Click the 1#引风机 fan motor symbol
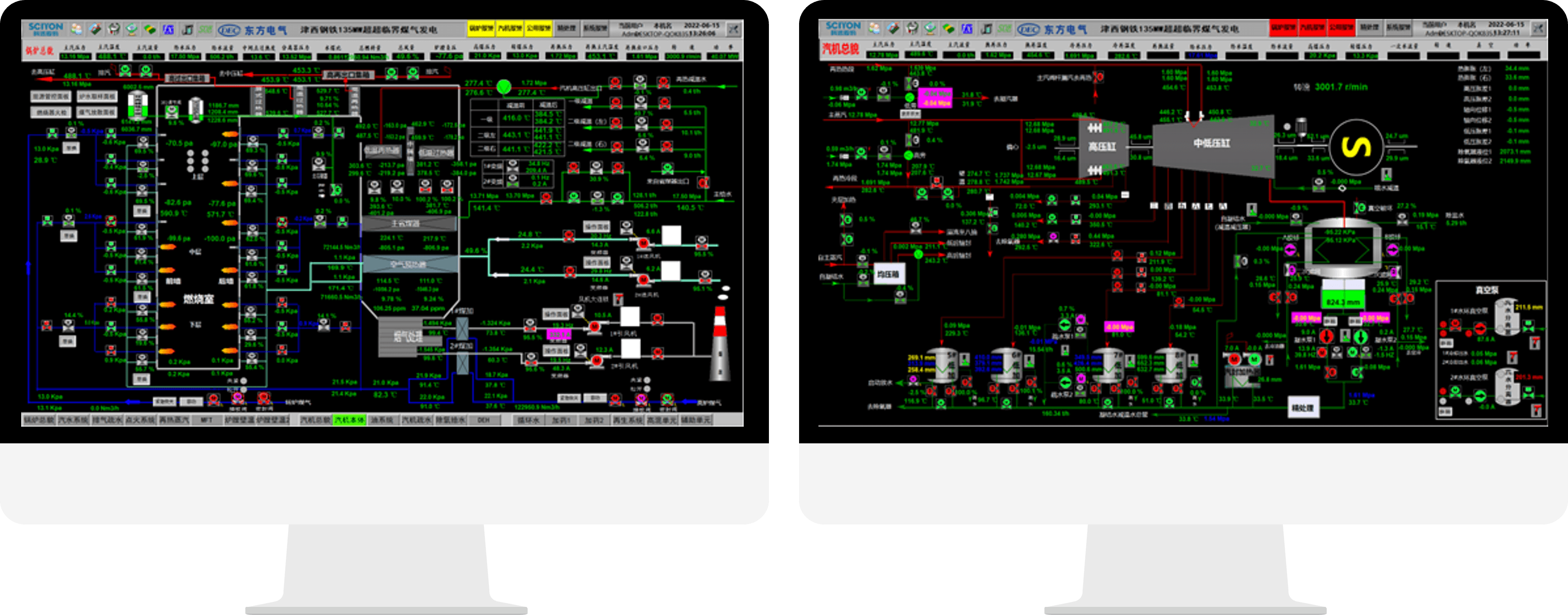1568x615 pixels. tap(595, 327)
